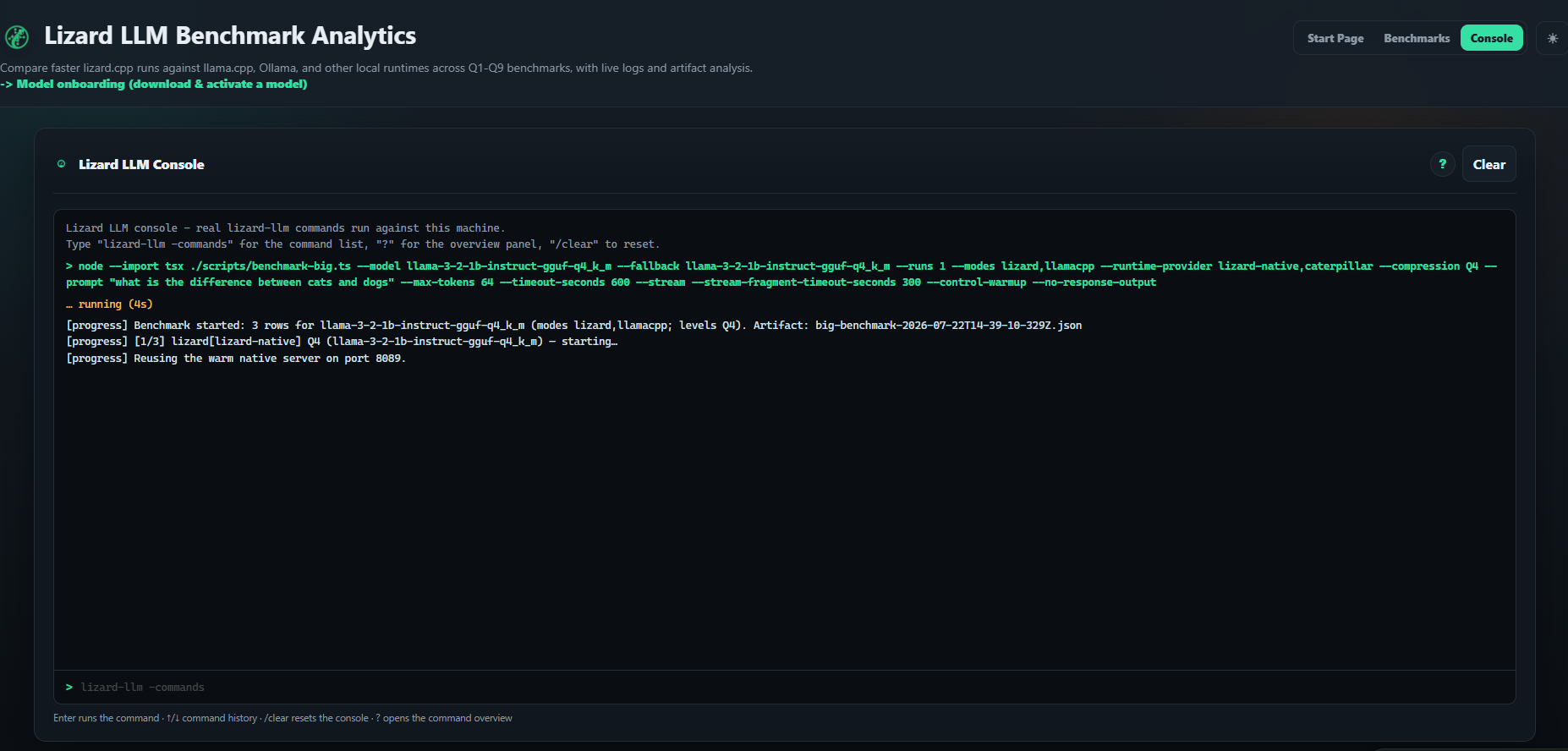1568x751 pixels.
Task: Select the Console tab
Action: (x=1491, y=38)
